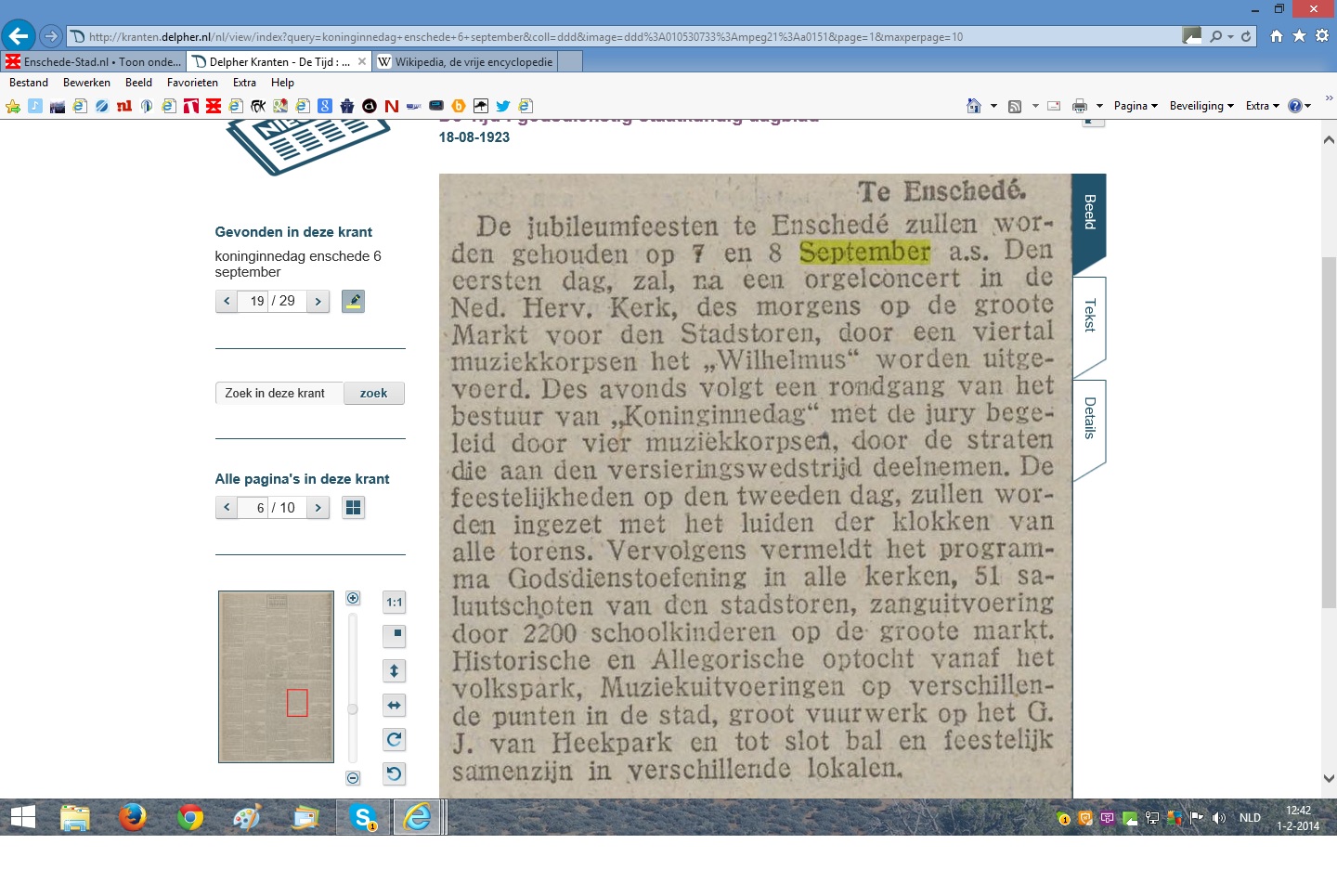Image resolution: width=1337 pixels, height=896 pixels.
Task: Toggle search term highlighting marker
Action: pyautogui.click(x=353, y=301)
